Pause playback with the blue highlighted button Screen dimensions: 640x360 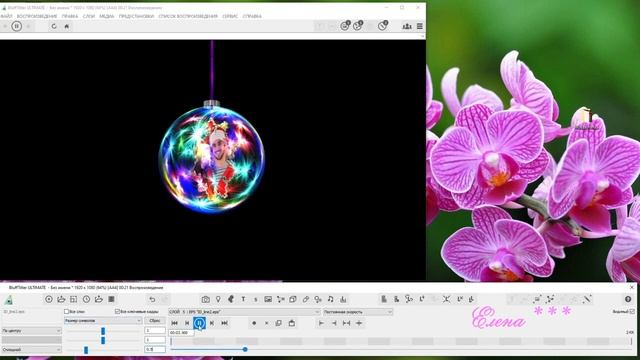coord(199,323)
